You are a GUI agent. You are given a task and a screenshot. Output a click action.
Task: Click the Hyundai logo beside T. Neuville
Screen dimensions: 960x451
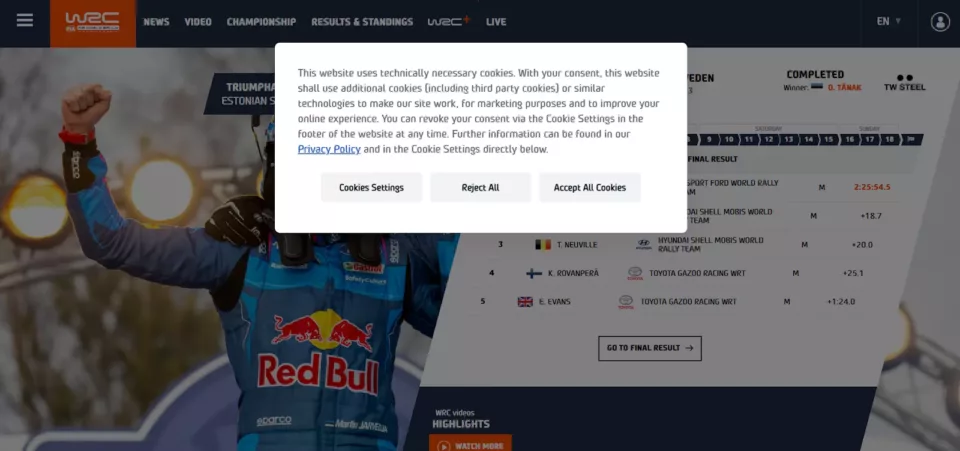coord(643,244)
